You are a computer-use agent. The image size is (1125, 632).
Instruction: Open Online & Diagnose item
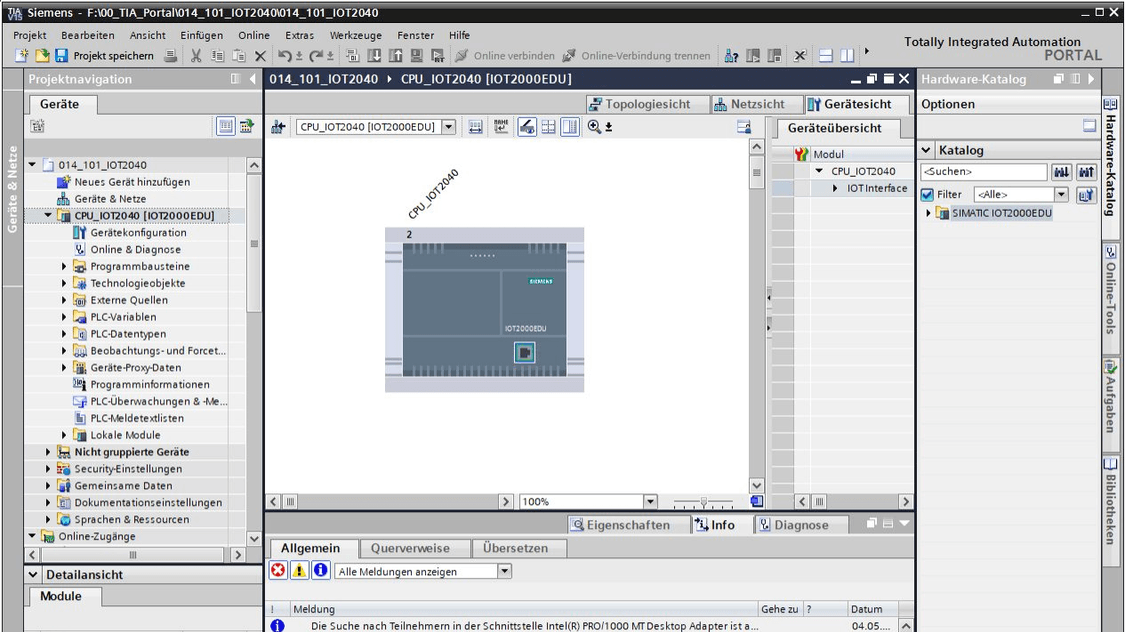pyautogui.click(x=136, y=249)
